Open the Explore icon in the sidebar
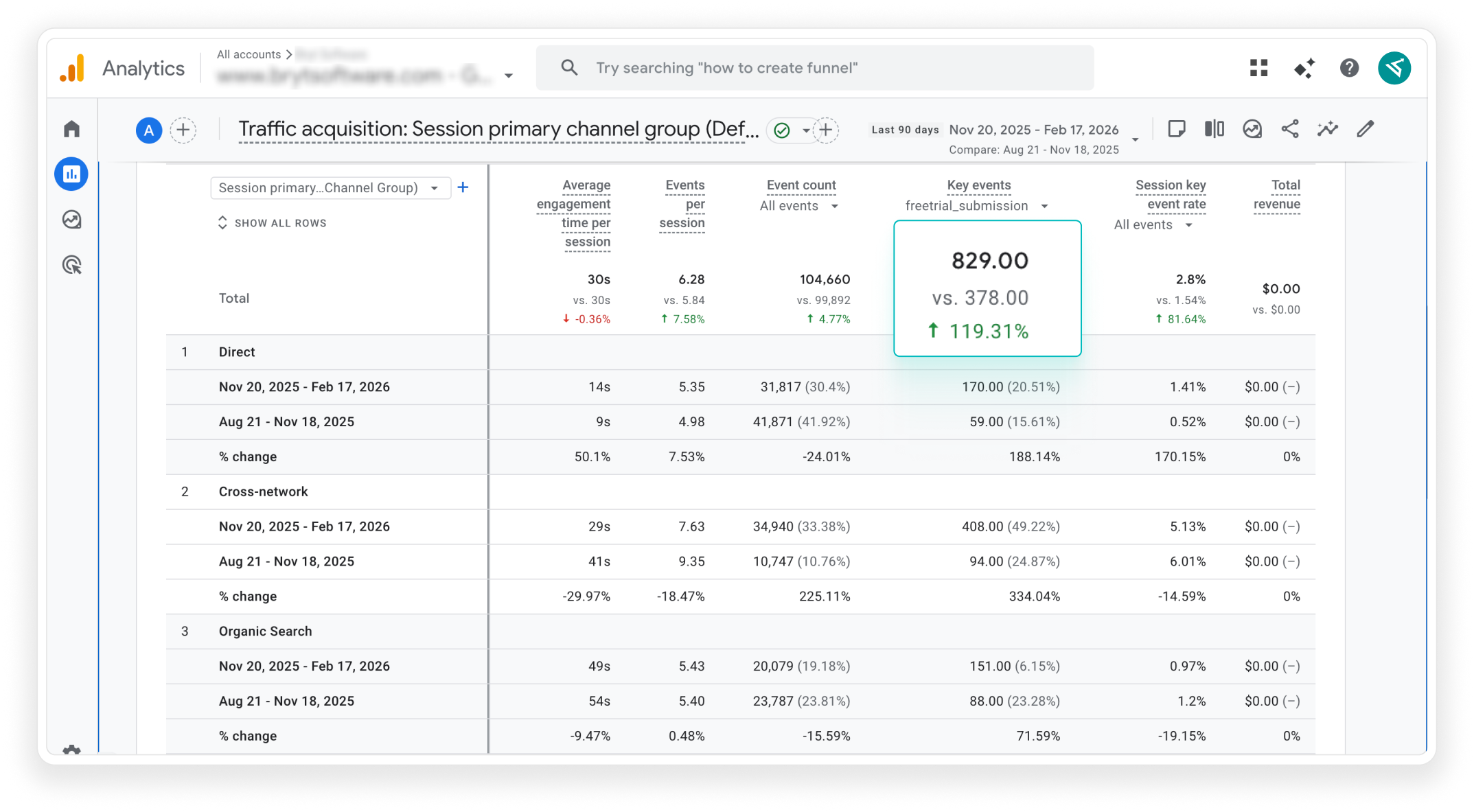This screenshot has height=812, width=1474. coord(71,220)
